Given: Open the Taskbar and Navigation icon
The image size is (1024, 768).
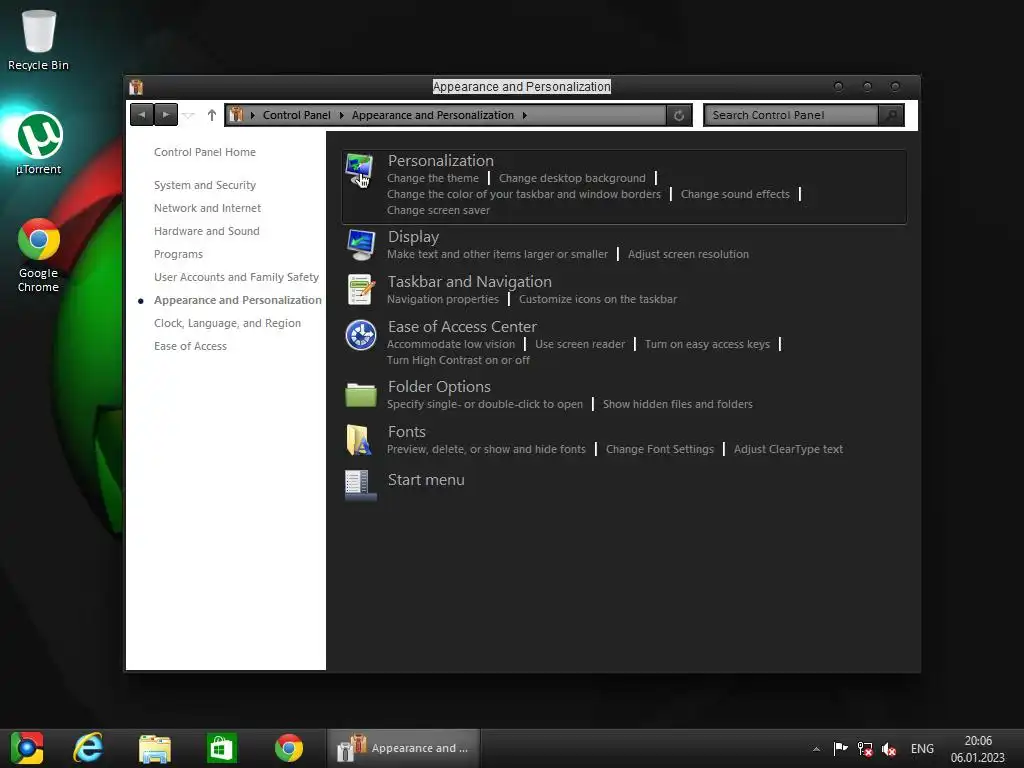Looking at the screenshot, I should [x=360, y=289].
